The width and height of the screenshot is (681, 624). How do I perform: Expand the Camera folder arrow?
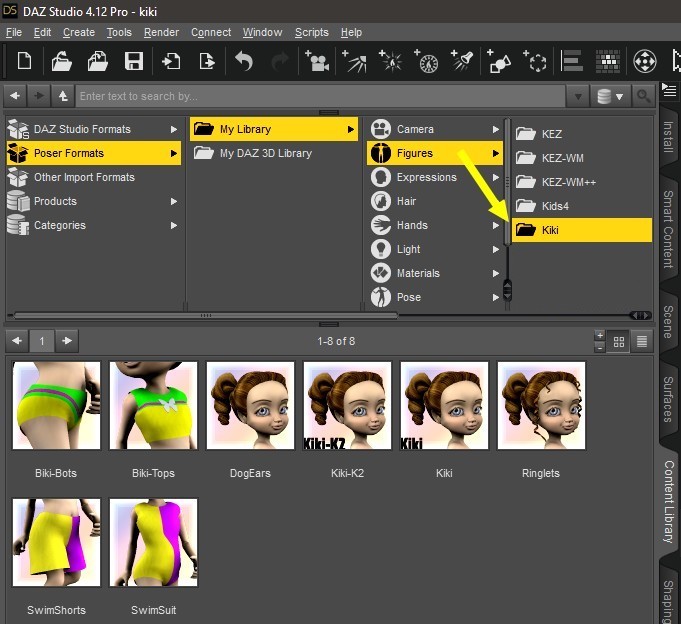pyautogui.click(x=496, y=129)
